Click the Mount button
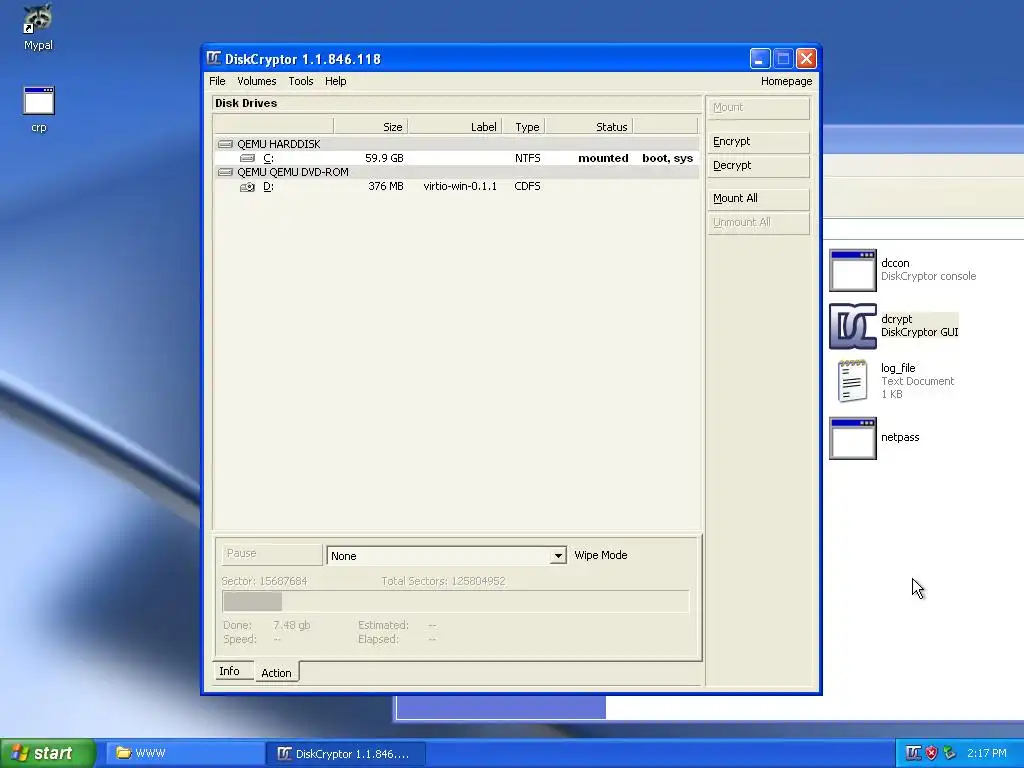1024x768 pixels. coord(758,107)
